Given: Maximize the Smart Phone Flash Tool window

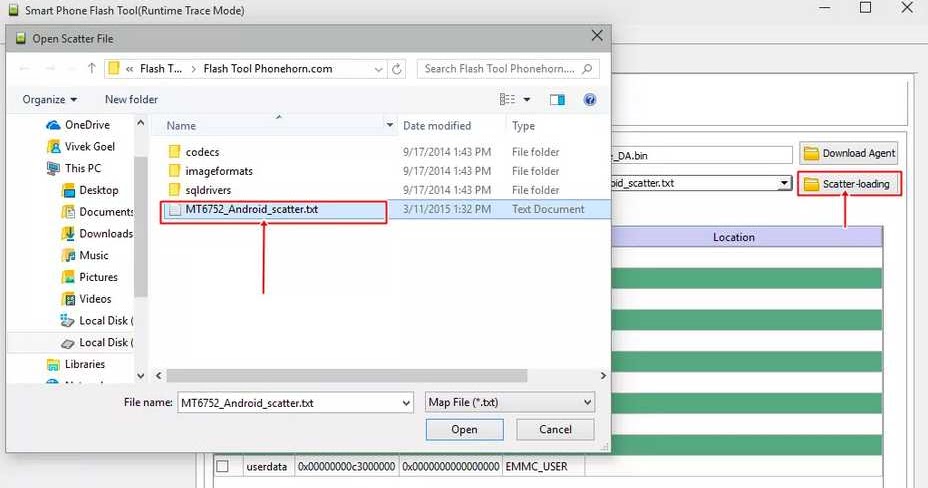Looking at the screenshot, I should click(865, 8).
